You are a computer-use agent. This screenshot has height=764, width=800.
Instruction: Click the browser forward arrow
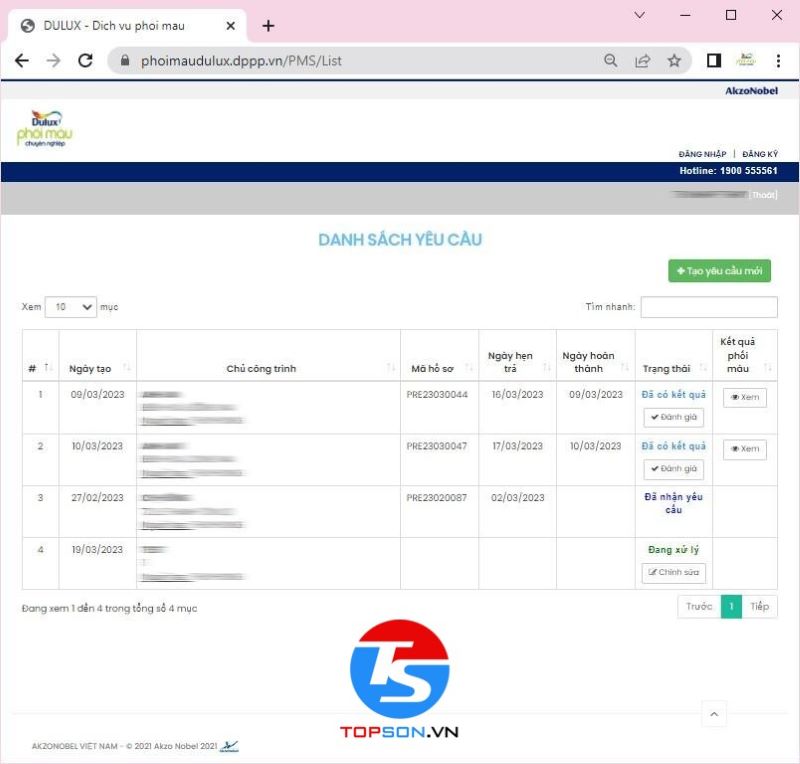coord(53,61)
